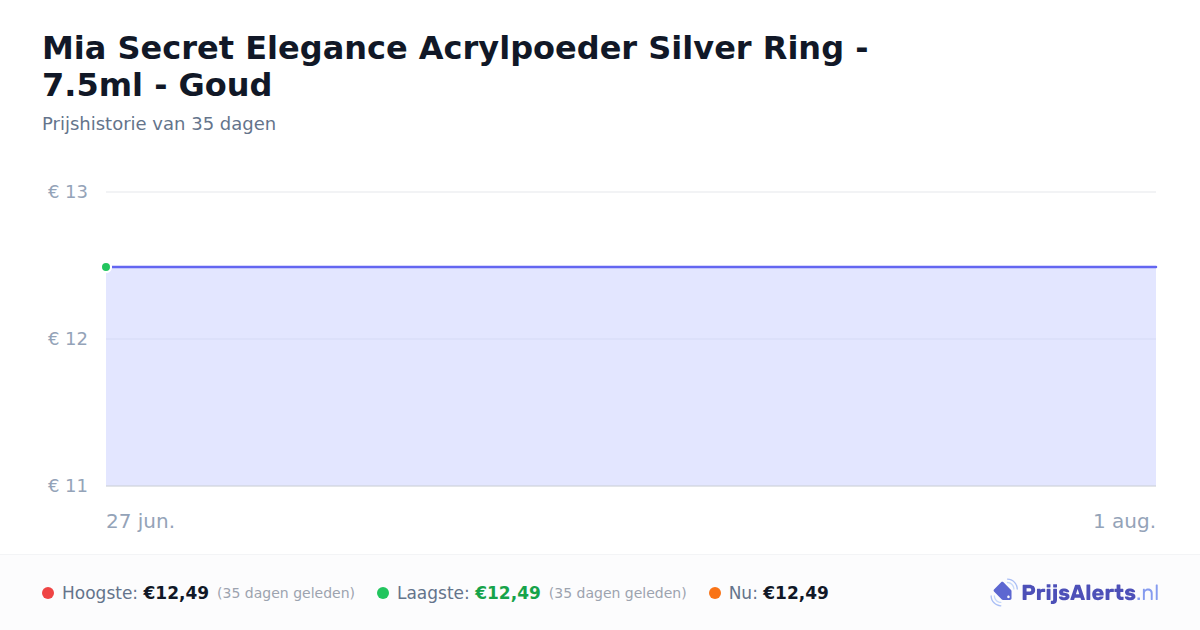Viewport: 1200px width, 630px height.
Task: Click the € 12 axis label
Action: pyautogui.click(x=68, y=339)
